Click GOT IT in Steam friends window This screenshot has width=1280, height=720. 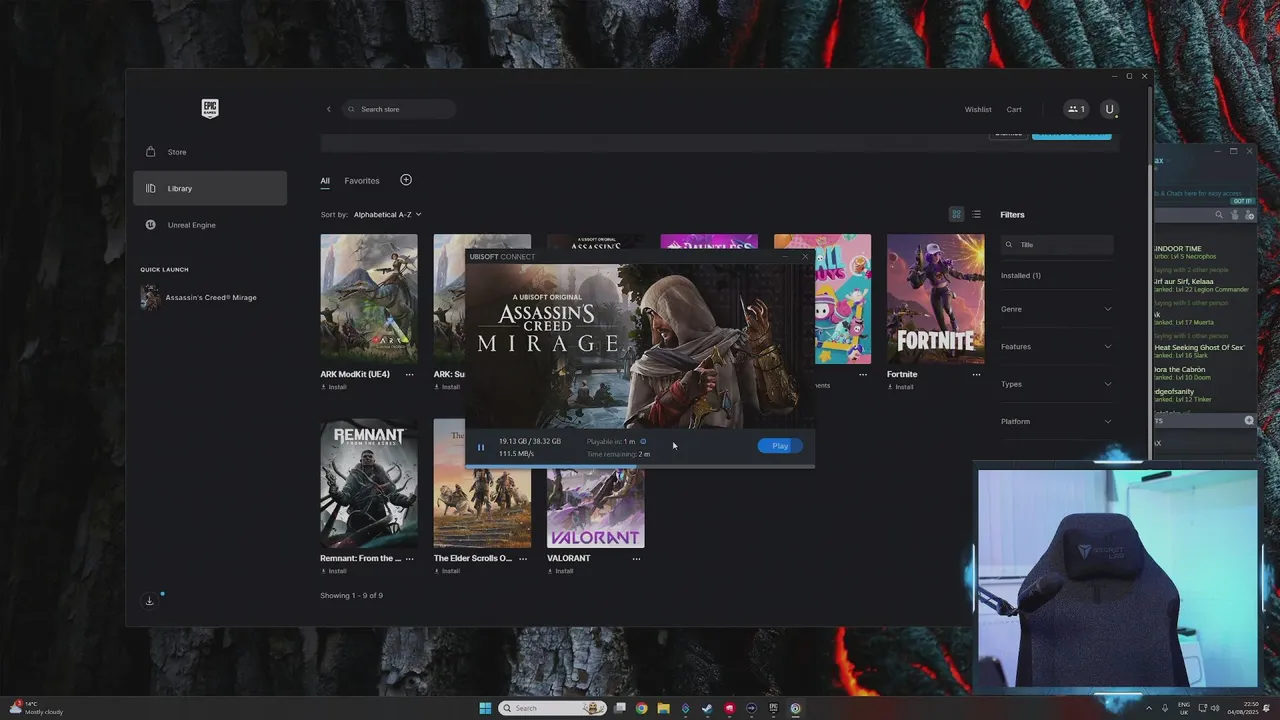(x=1242, y=201)
